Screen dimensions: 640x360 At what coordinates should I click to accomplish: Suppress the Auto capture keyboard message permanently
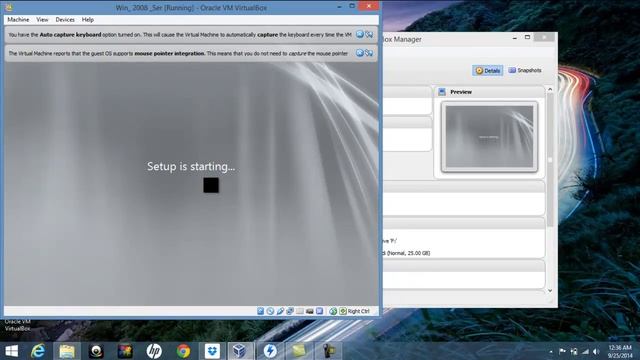(369, 34)
